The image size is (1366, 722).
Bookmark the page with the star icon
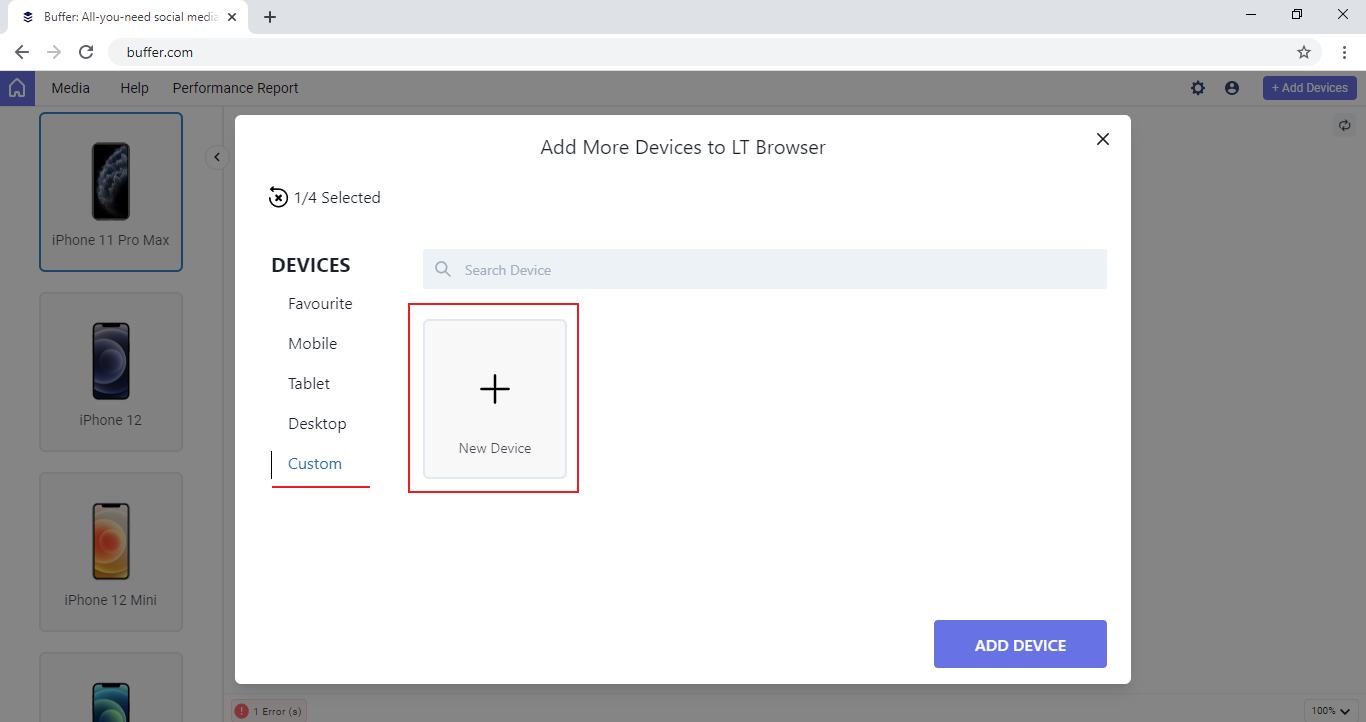click(1304, 52)
